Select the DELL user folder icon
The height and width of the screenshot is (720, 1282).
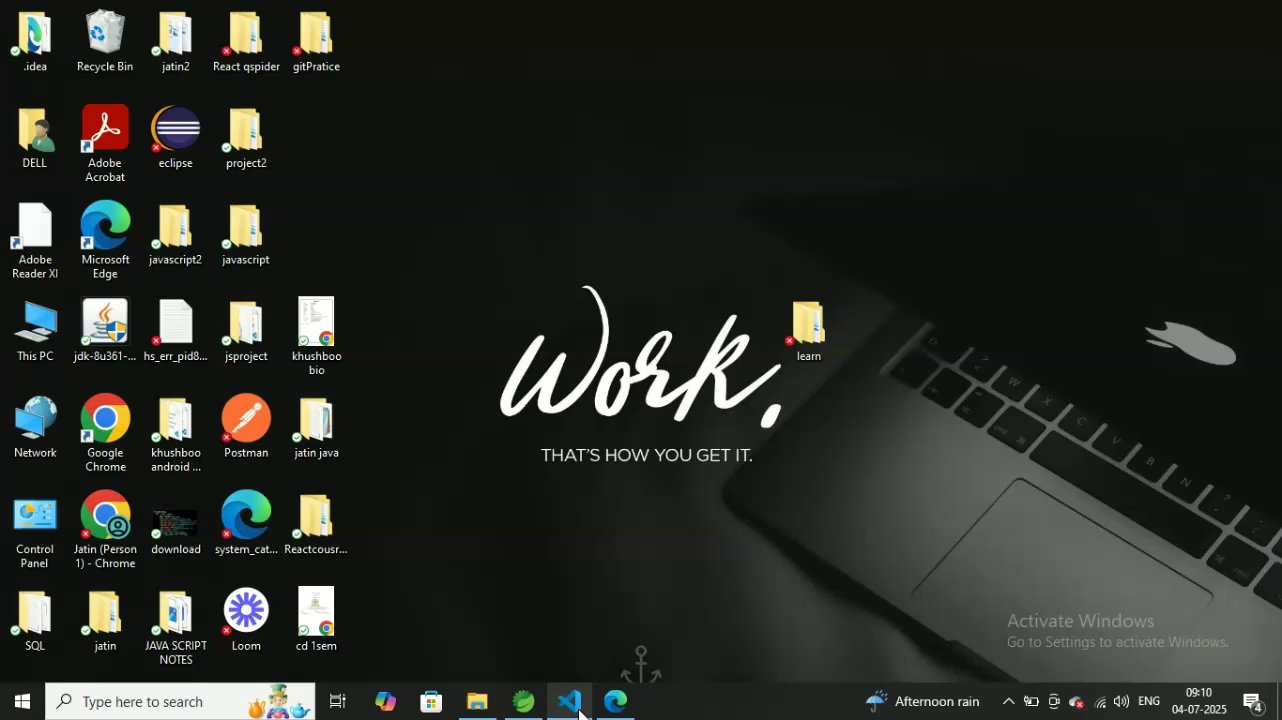tap(35, 138)
